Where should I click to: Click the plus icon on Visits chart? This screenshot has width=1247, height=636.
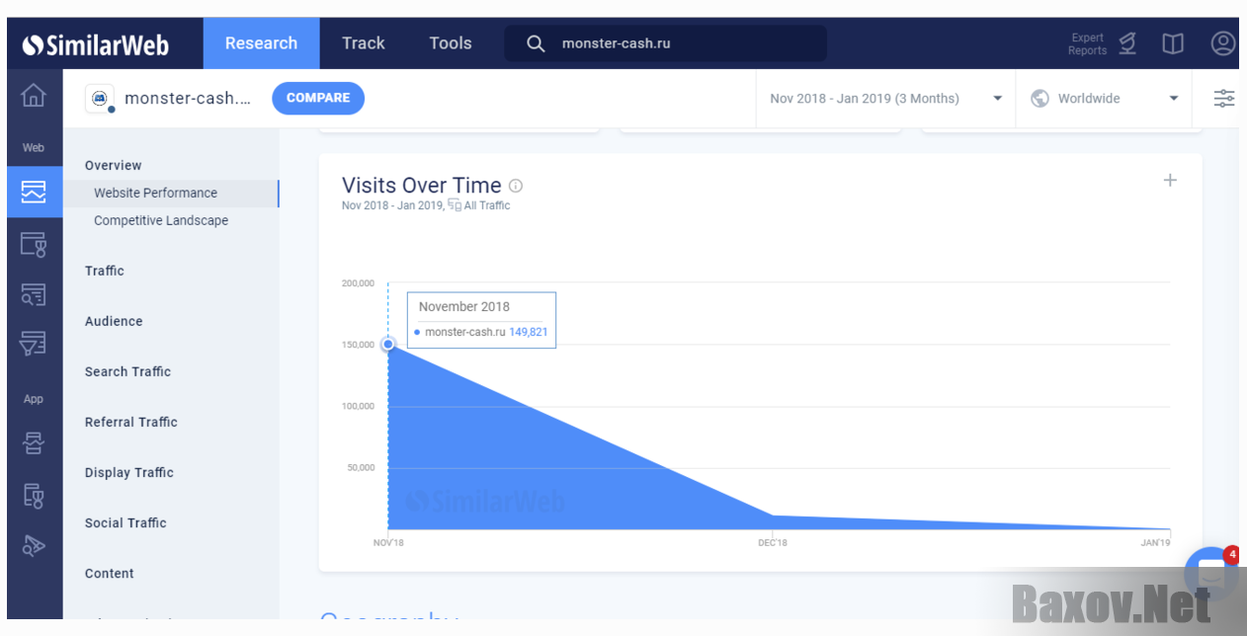click(x=1170, y=180)
